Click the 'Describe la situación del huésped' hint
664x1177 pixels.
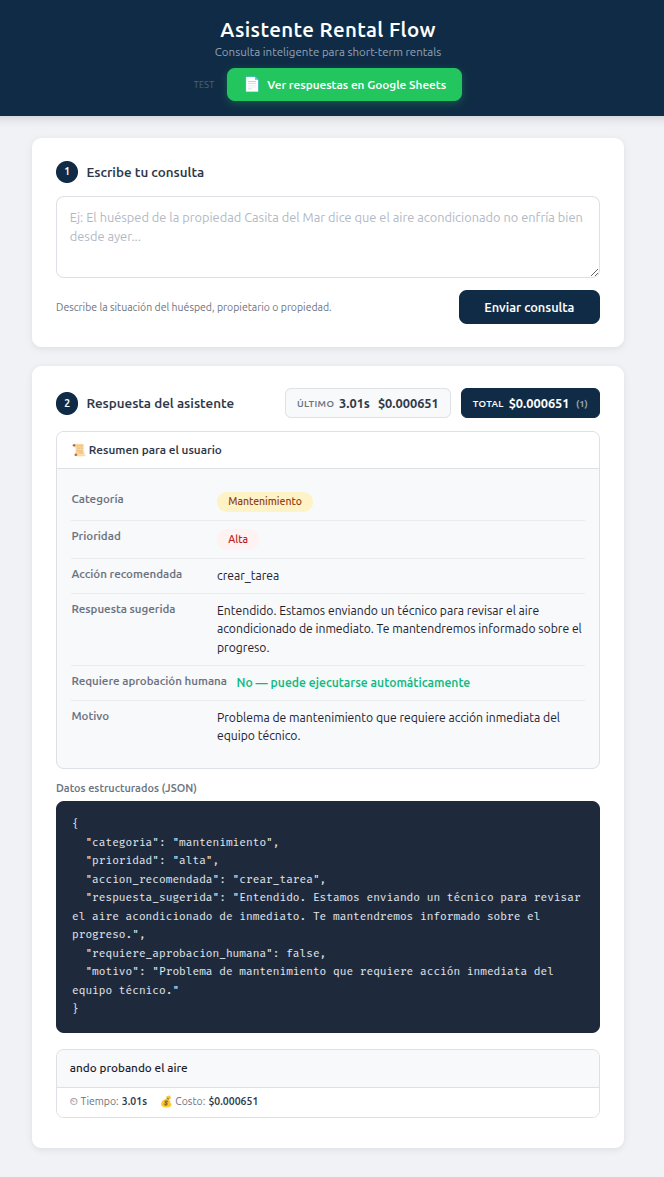click(194, 307)
